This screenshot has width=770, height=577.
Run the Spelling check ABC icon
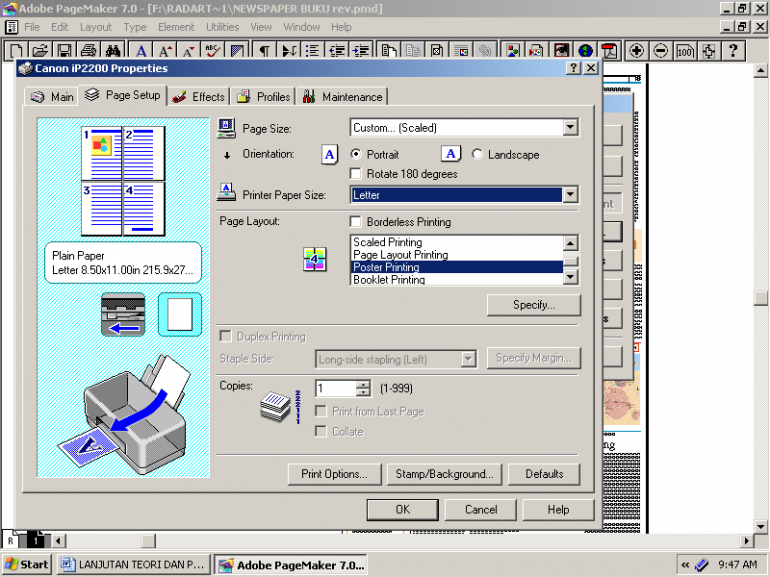click(x=212, y=51)
